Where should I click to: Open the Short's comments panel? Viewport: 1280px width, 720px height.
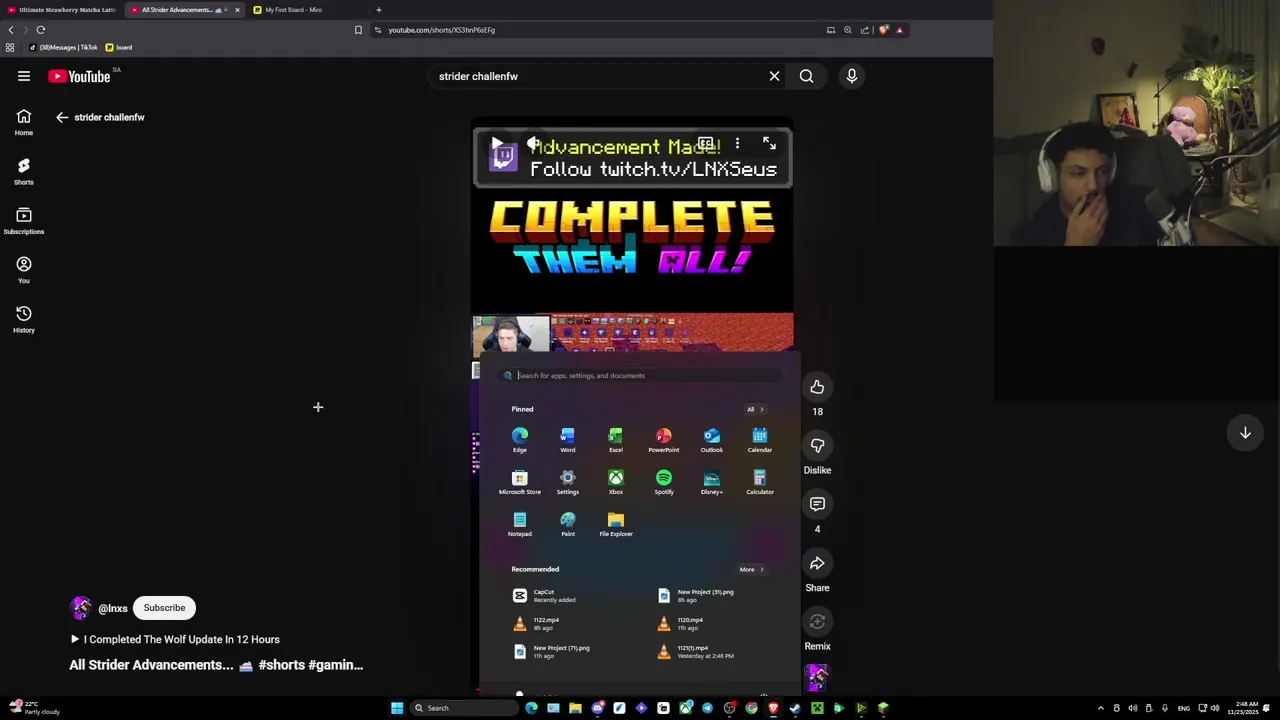point(817,504)
